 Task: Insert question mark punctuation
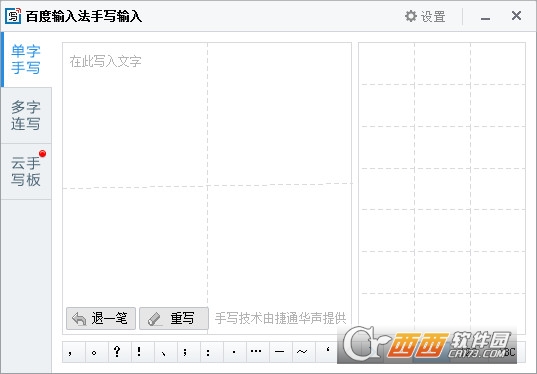coord(120,352)
